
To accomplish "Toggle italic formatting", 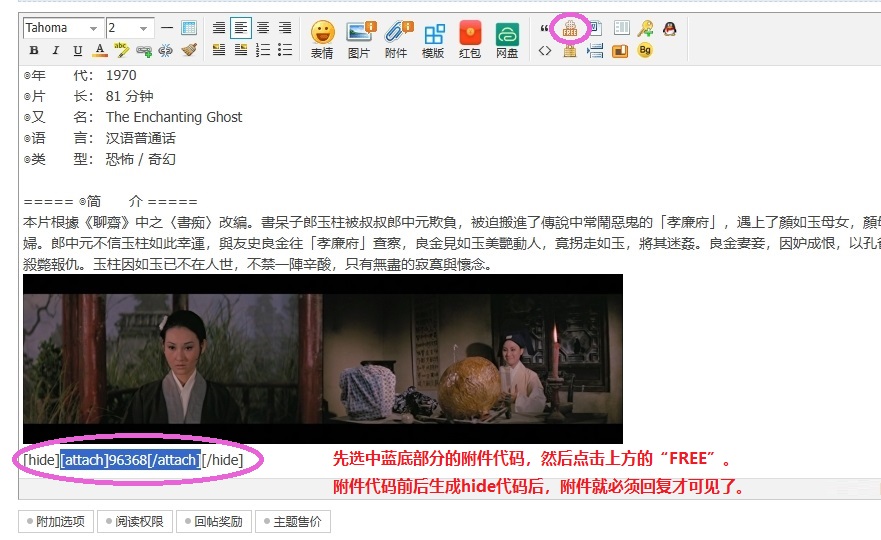I will [56, 51].
